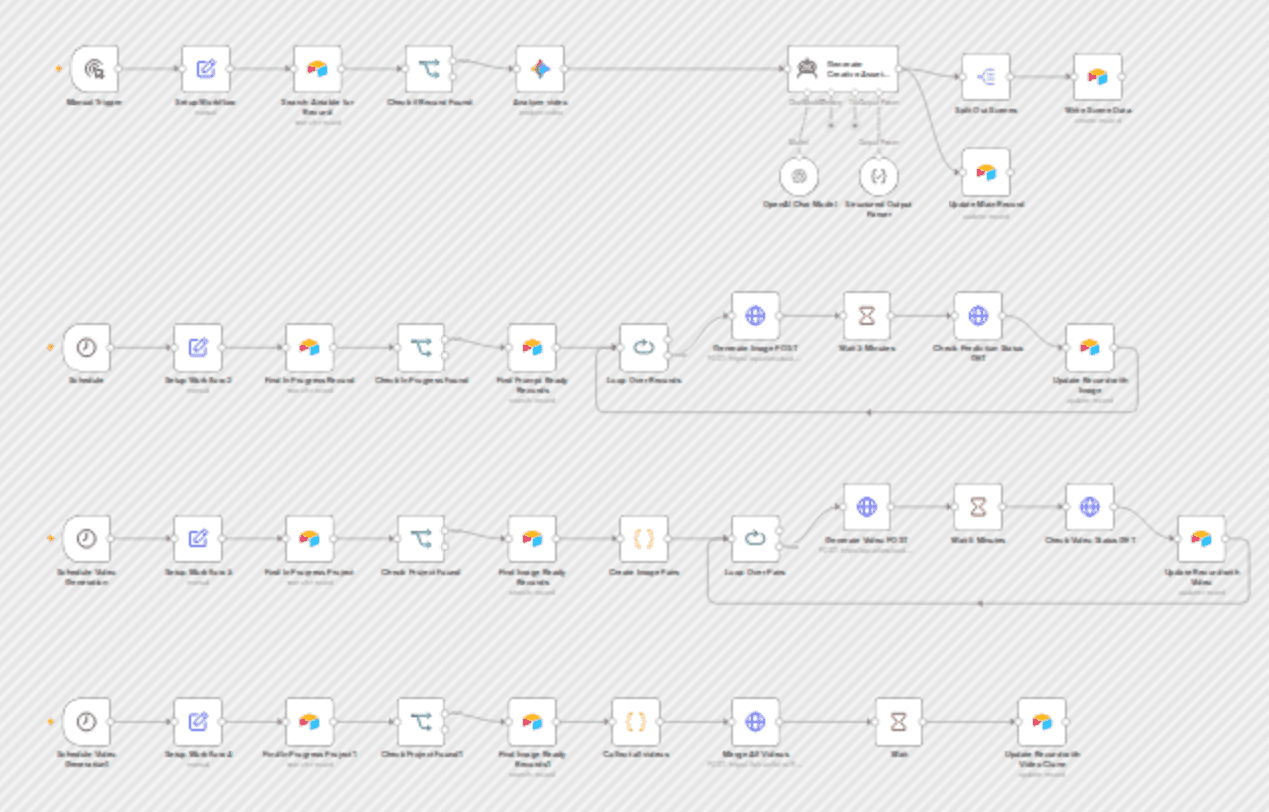The height and width of the screenshot is (812, 1269).
Task: Open the Find Prompt Ready Records node
Action: pos(532,347)
